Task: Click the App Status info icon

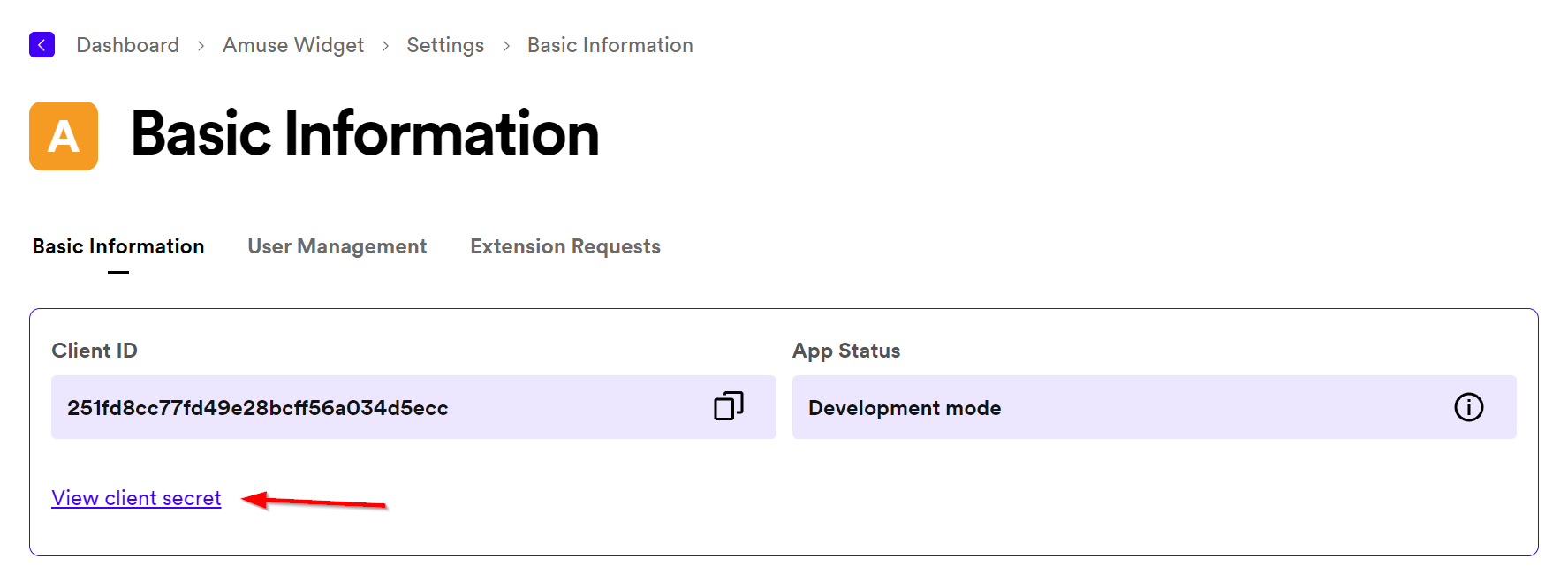Action: click(x=1468, y=407)
